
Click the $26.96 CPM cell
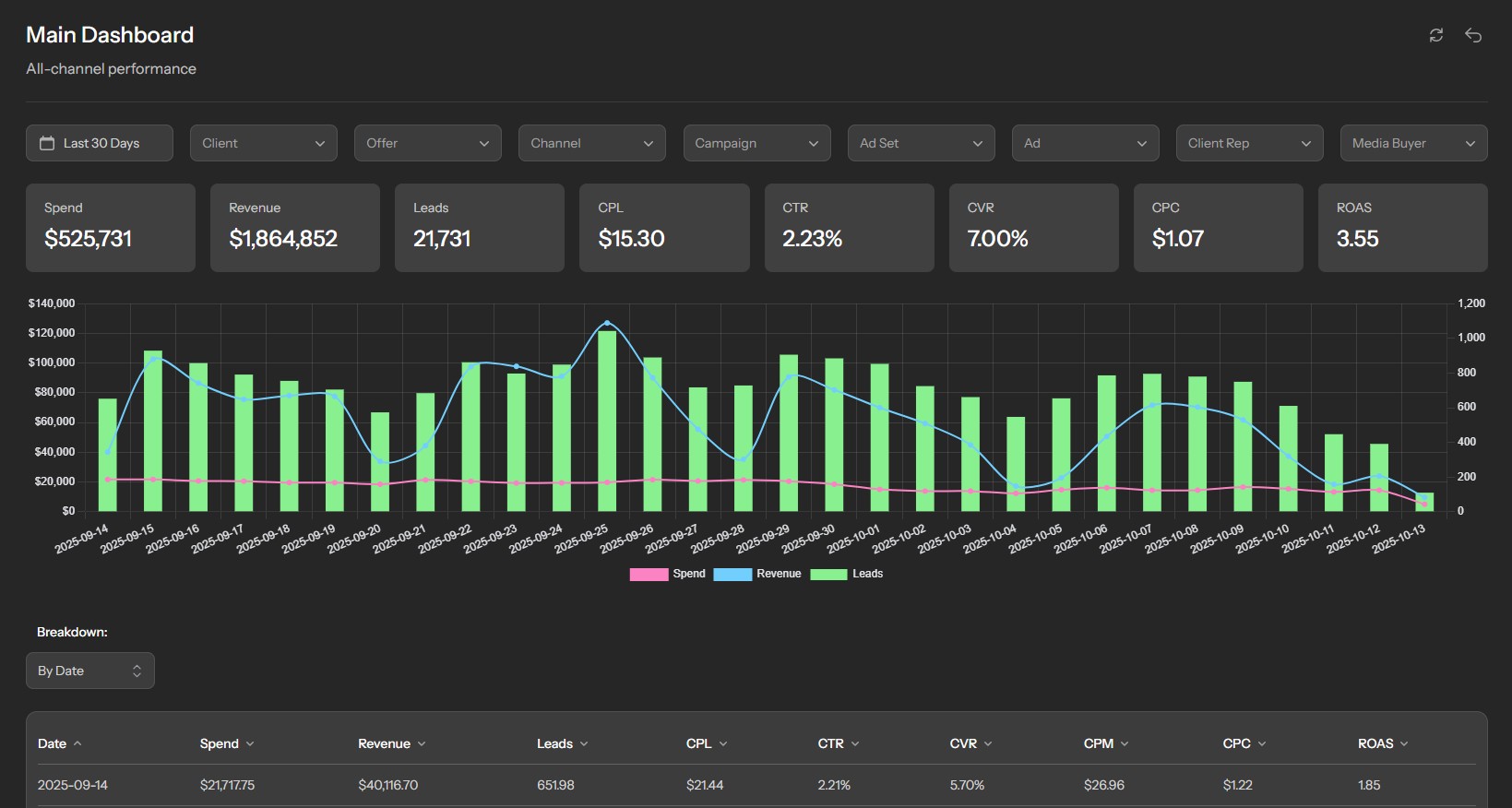[1104, 785]
